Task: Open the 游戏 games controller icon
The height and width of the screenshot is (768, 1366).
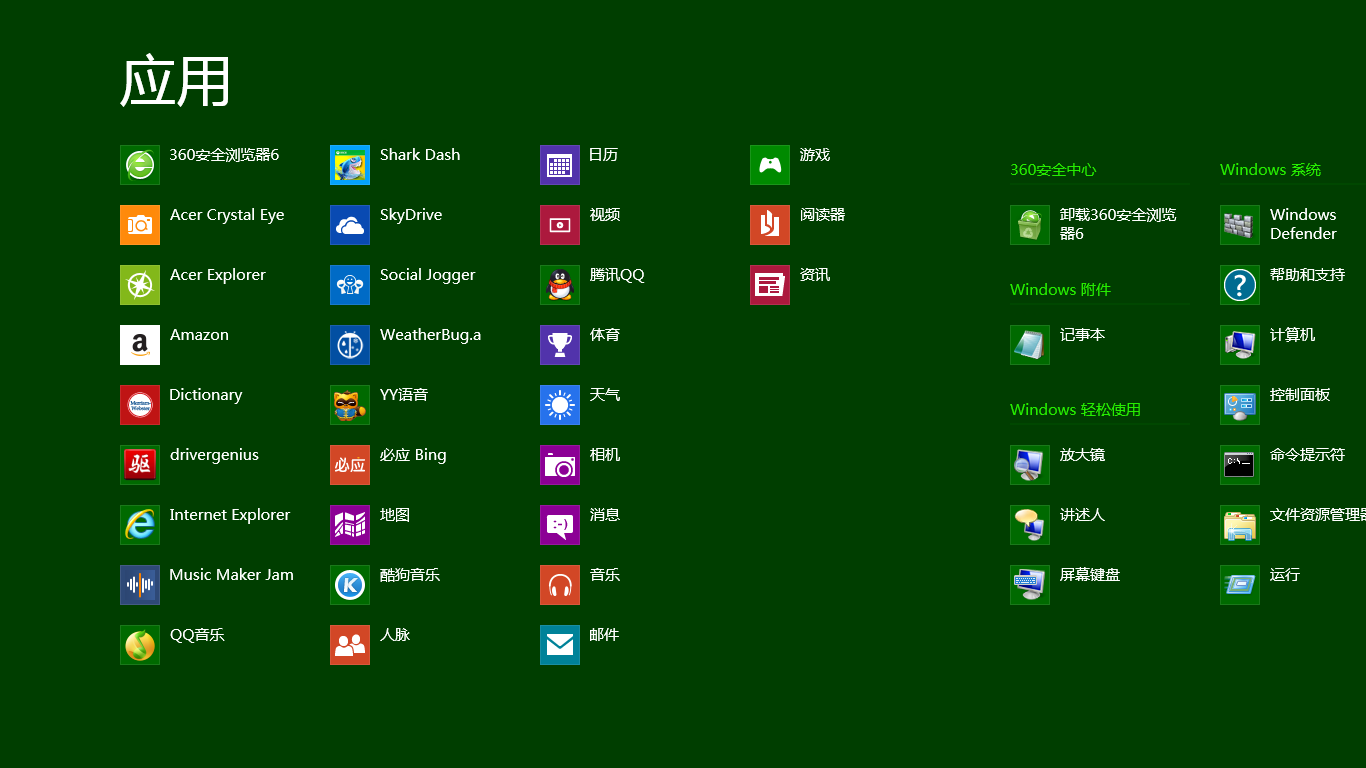Action: point(770,165)
